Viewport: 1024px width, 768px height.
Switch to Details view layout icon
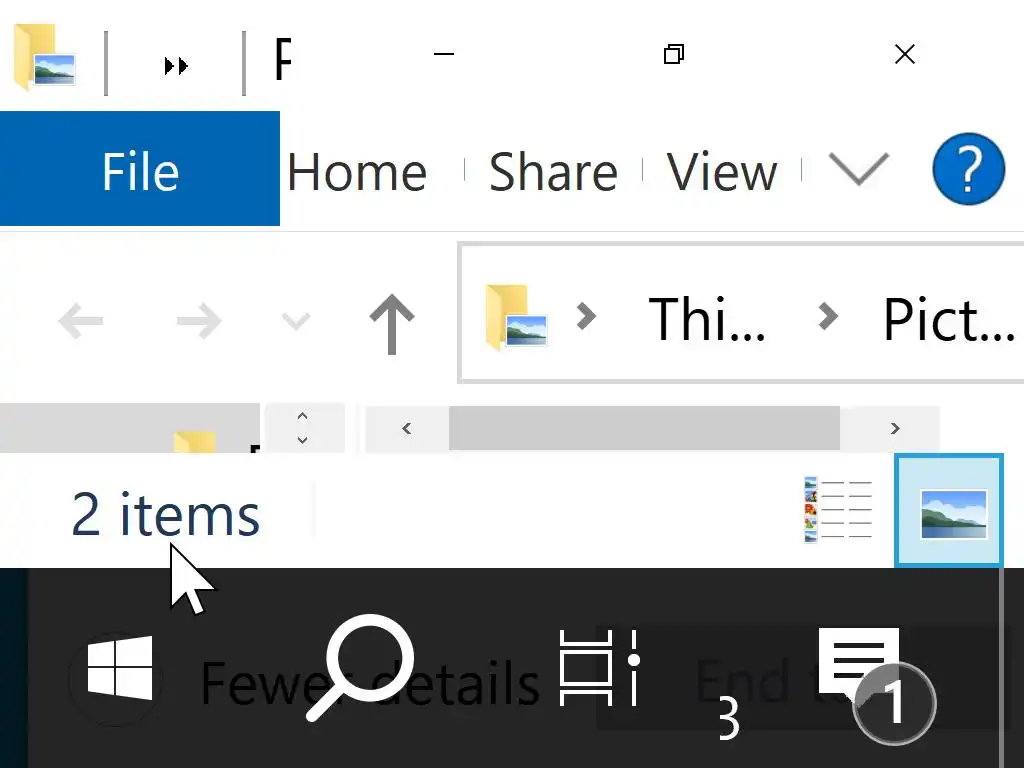pos(838,510)
